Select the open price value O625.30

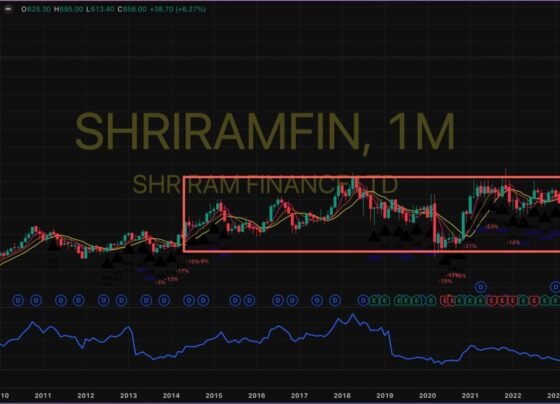tap(36, 9)
